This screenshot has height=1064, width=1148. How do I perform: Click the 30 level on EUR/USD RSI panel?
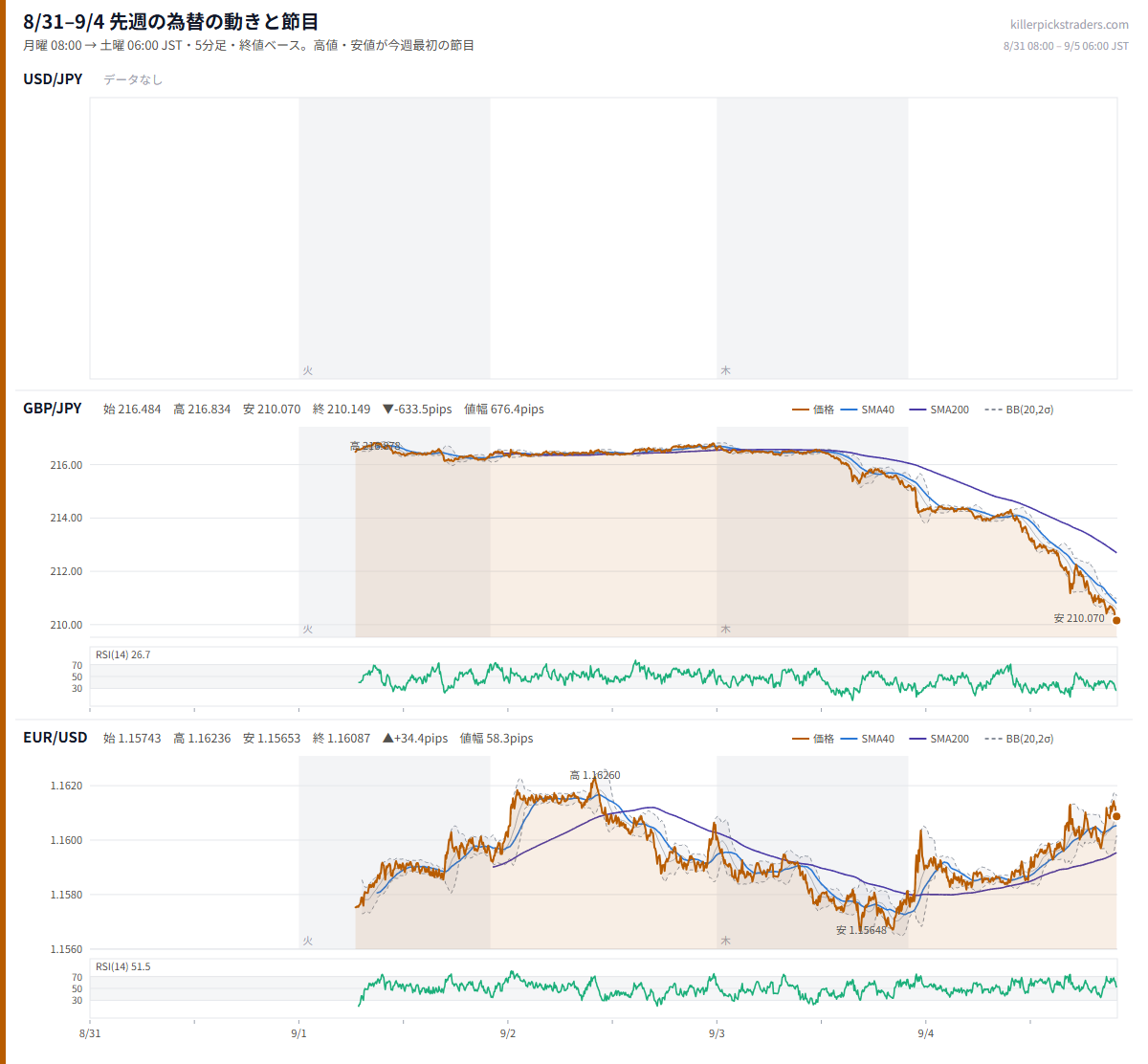[x=77, y=1001]
